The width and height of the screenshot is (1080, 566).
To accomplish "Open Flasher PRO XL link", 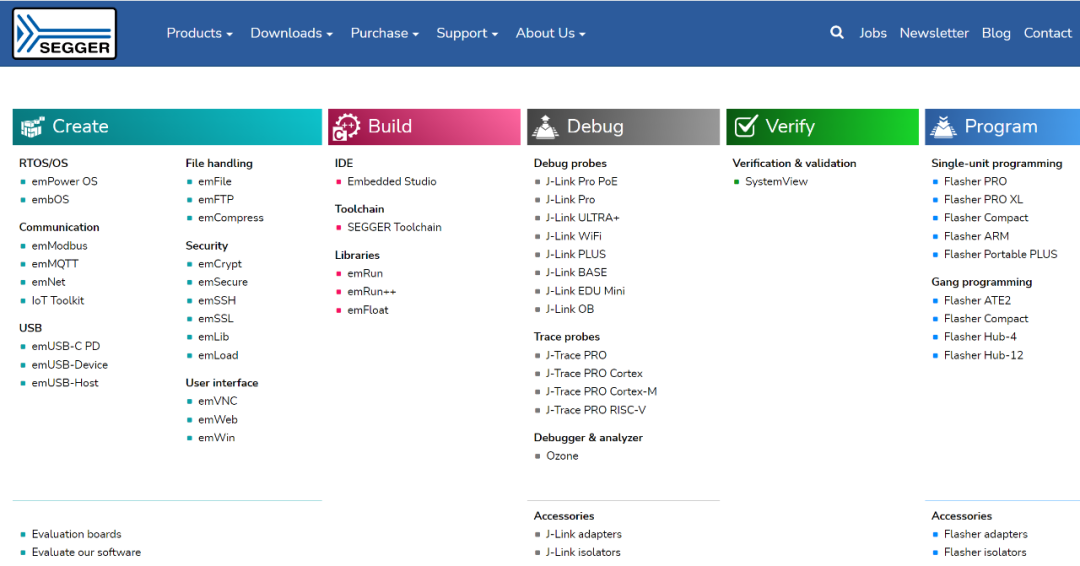I will point(983,200).
